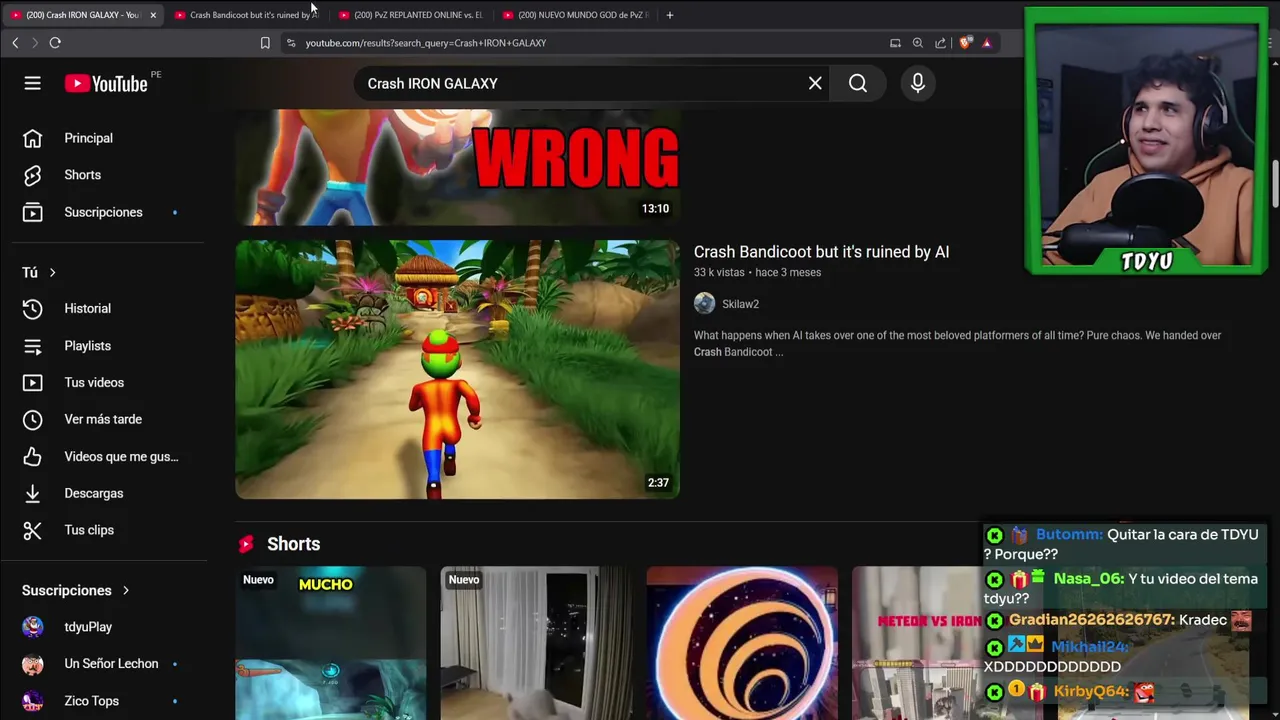Switch to Crash Bandicoot ruined by AI tab
This screenshot has height=720, width=1280.
pos(246,15)
